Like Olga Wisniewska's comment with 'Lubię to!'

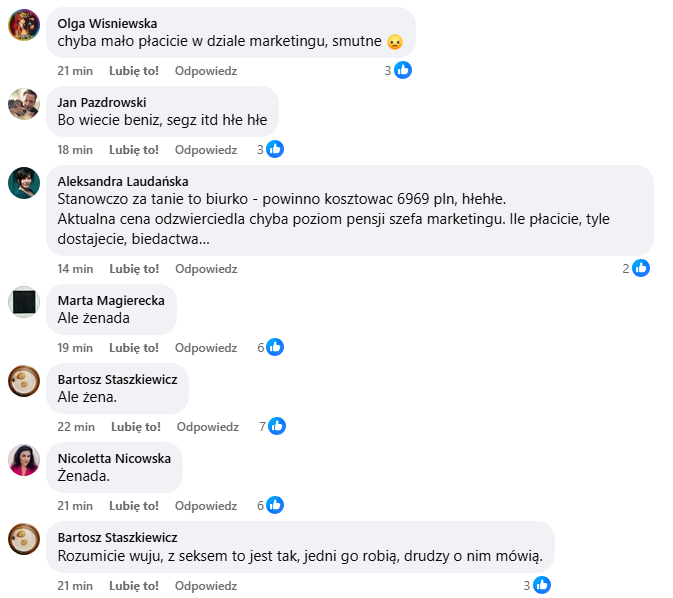click(x=134, y=70)
